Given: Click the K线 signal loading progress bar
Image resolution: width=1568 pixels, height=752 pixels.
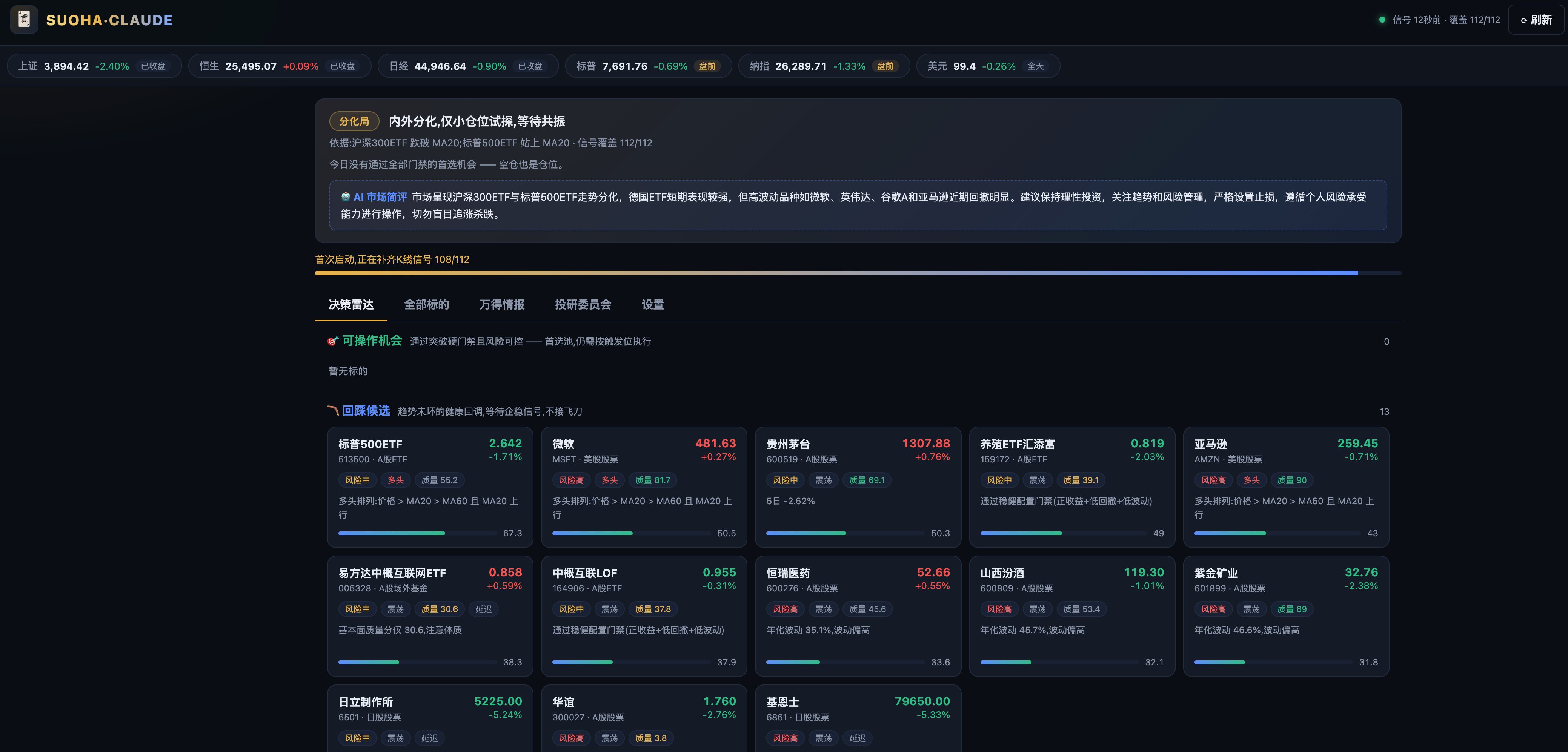Looking at the screenshot, I should coord(858,273).
